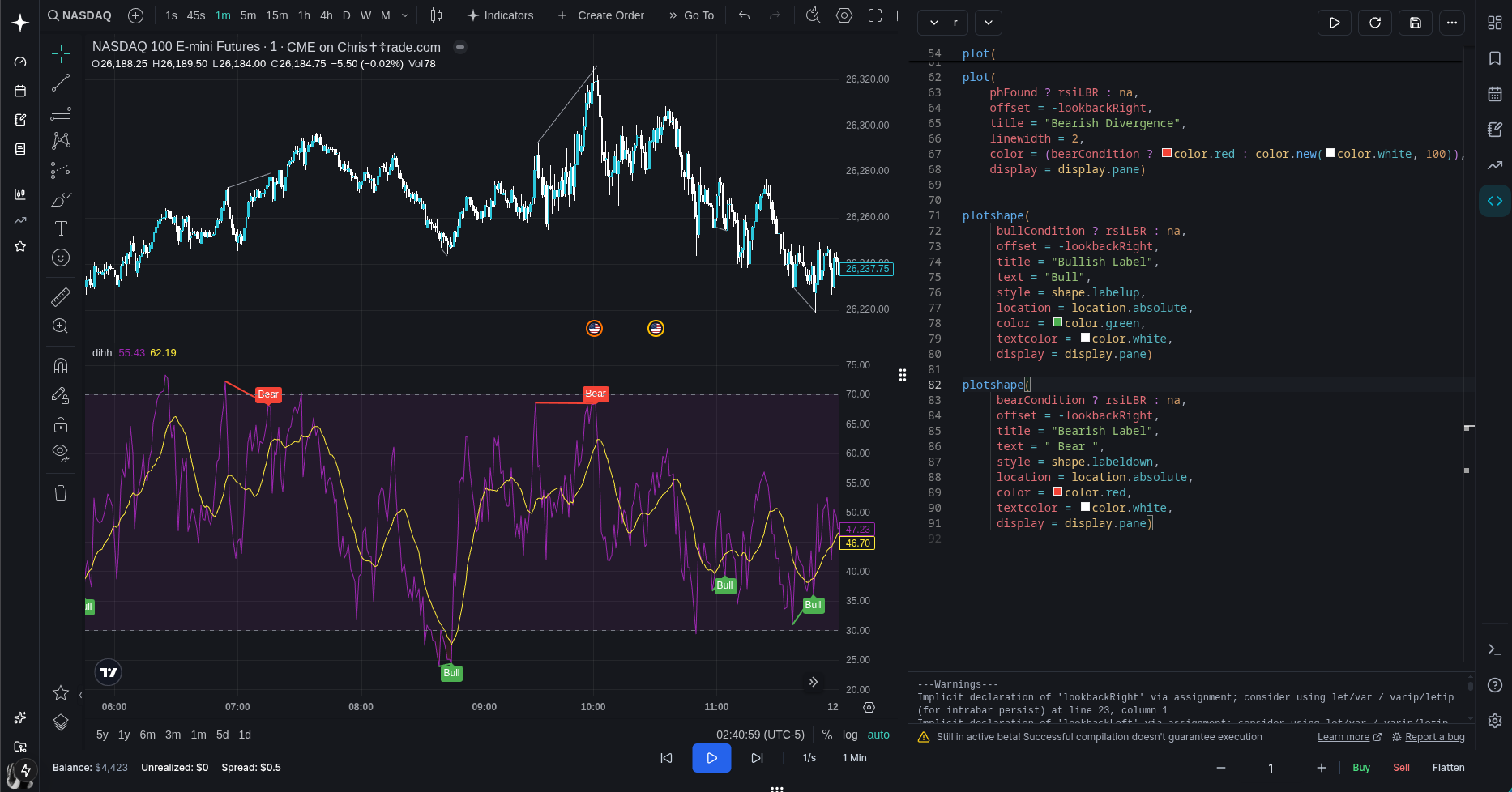Click the trash icon to remove drawings

point(61,493)
